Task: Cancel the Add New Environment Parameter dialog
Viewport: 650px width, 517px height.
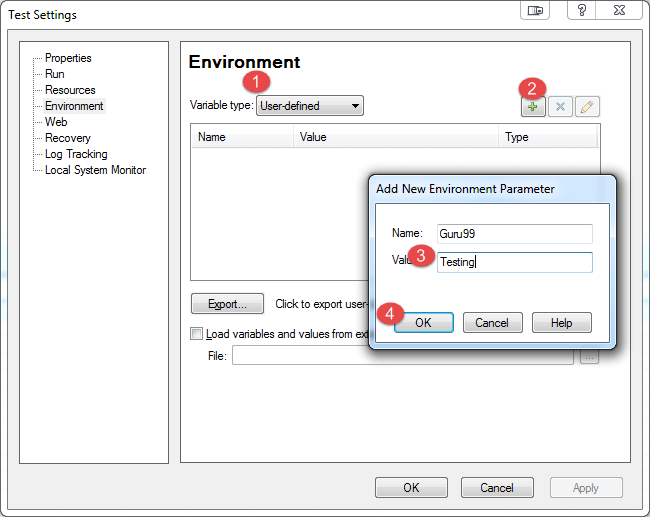Action: 492,323
